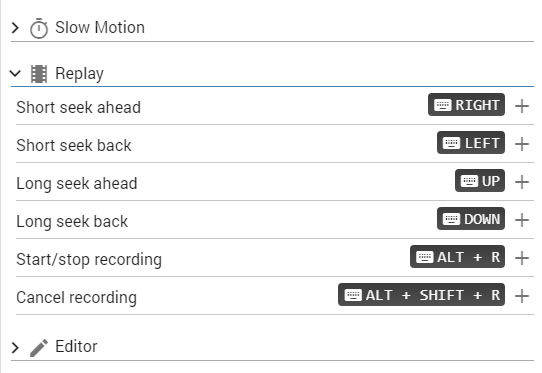The width and height of the screenshot is (542, 373).
Task: Edit the ALT + R recording binding
Action: click(x=457, y=257)
